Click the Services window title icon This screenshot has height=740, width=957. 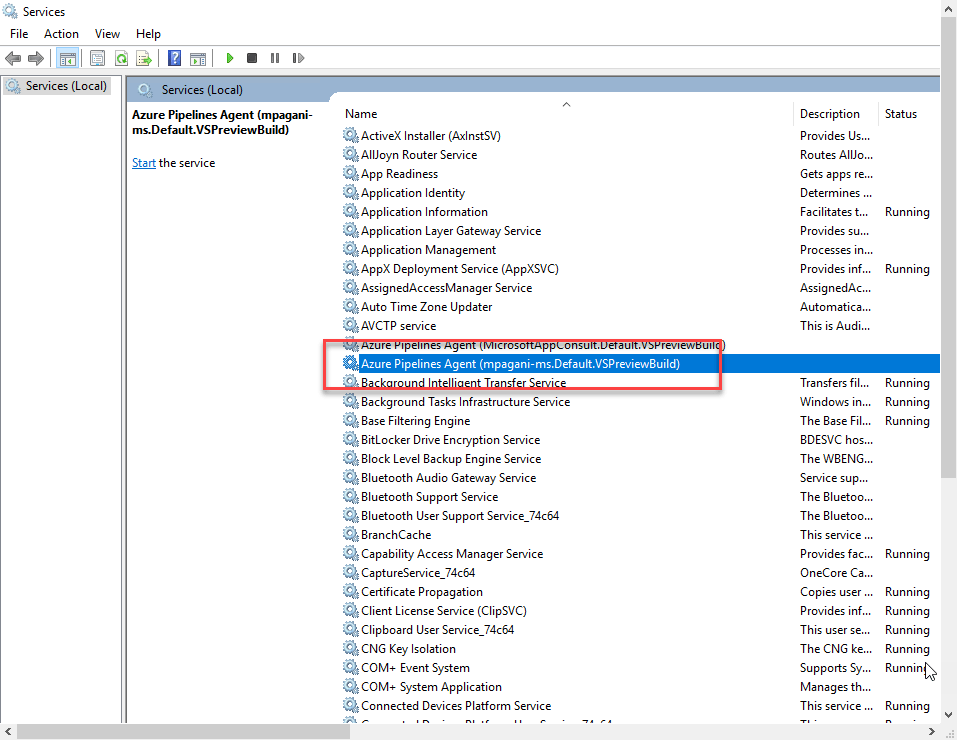(10, 11)
